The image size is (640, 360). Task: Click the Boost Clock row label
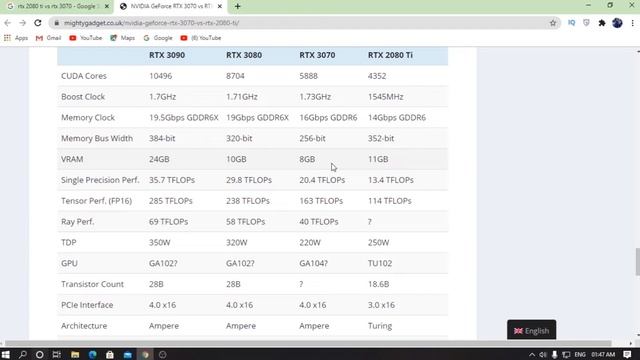point(83,97)
